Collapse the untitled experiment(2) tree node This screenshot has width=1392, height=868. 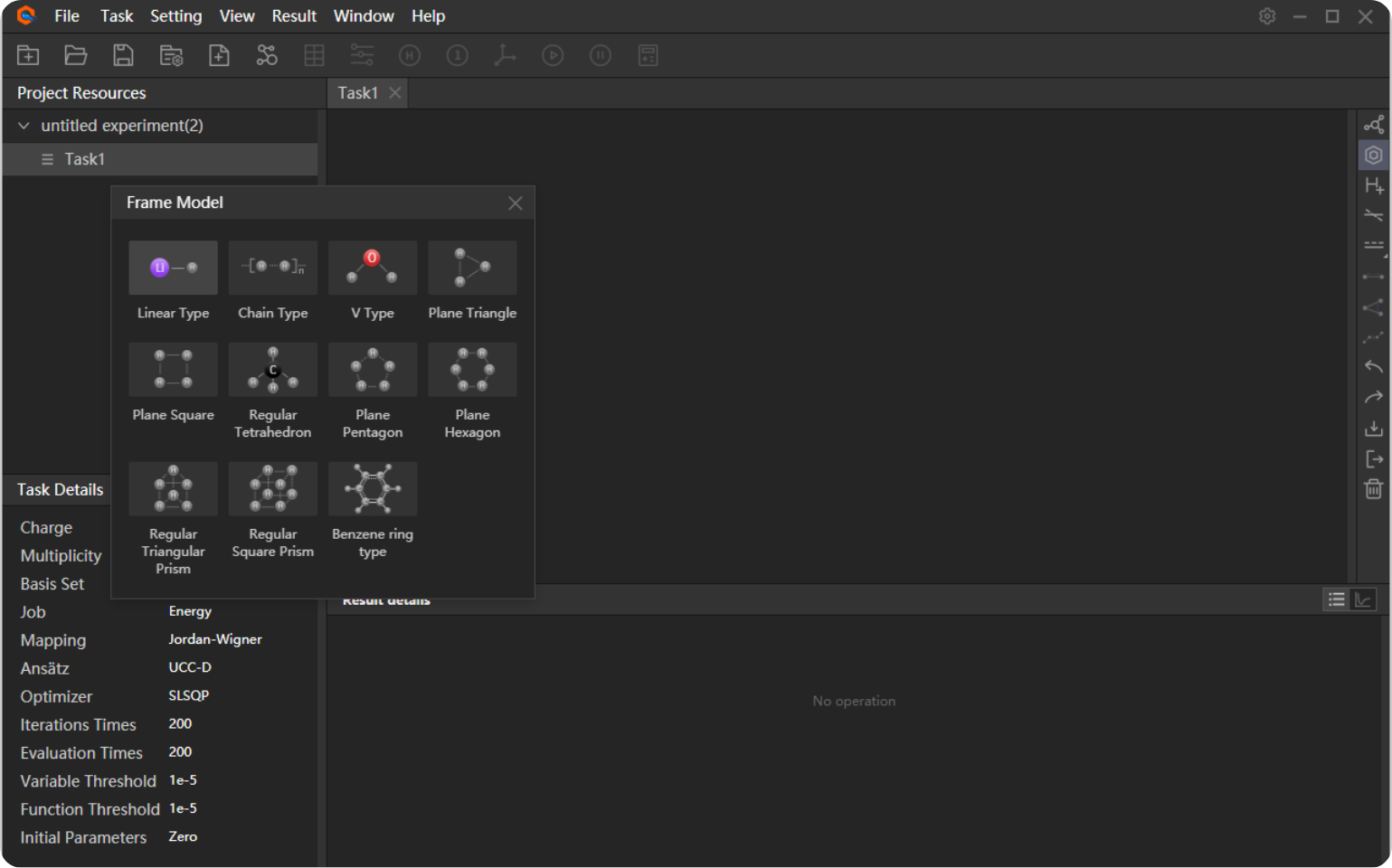(24, 126)
